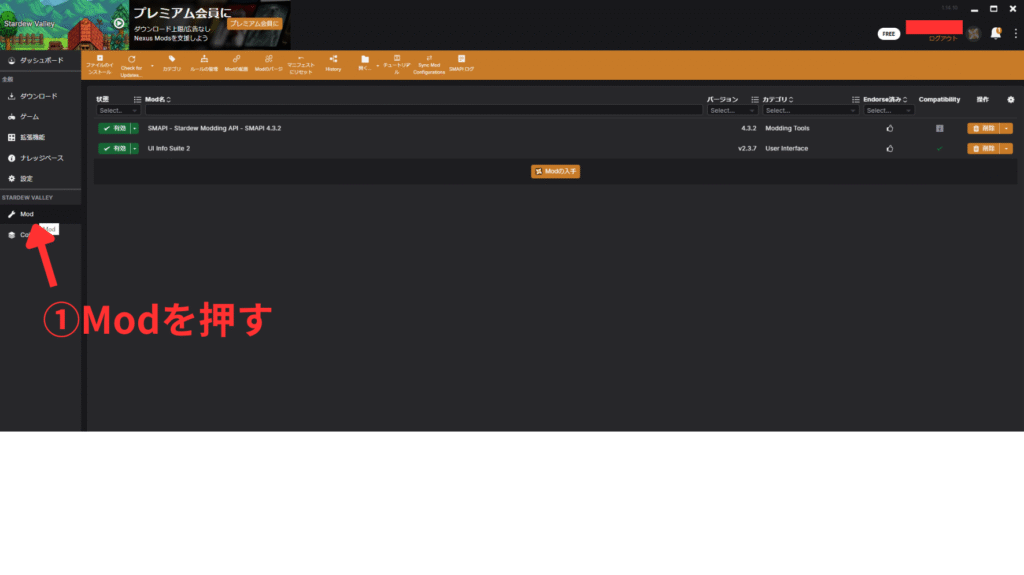This screenshot has width=1024, height=575.
Task: Open the チュートリアル toolbar icon
Action: (396, 65)
